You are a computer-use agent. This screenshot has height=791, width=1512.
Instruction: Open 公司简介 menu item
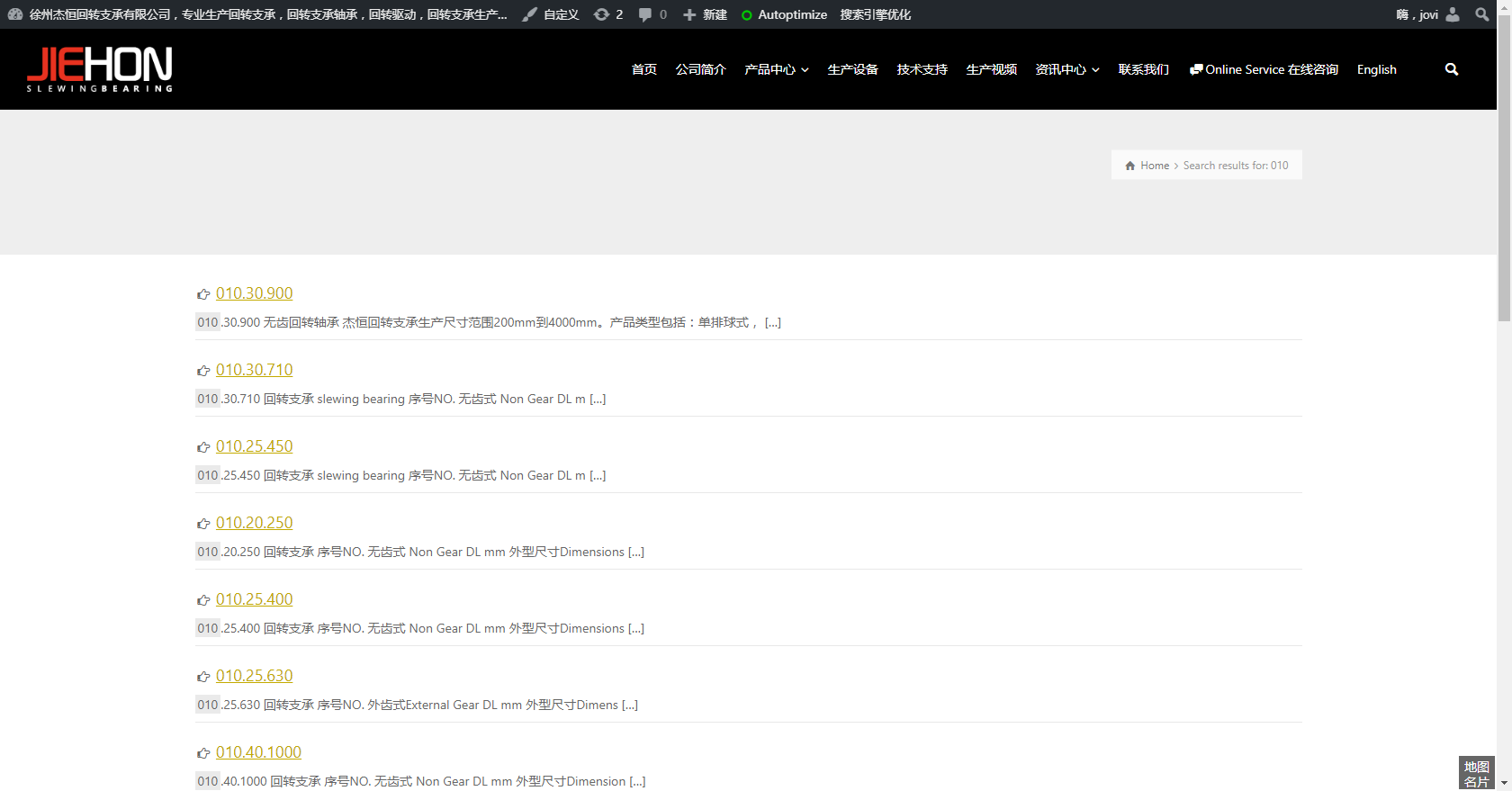[x=700, y=69]
